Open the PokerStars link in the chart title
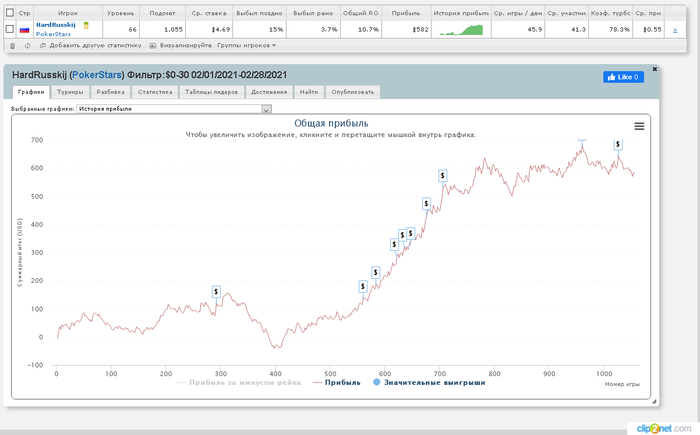 click(97, 75)
